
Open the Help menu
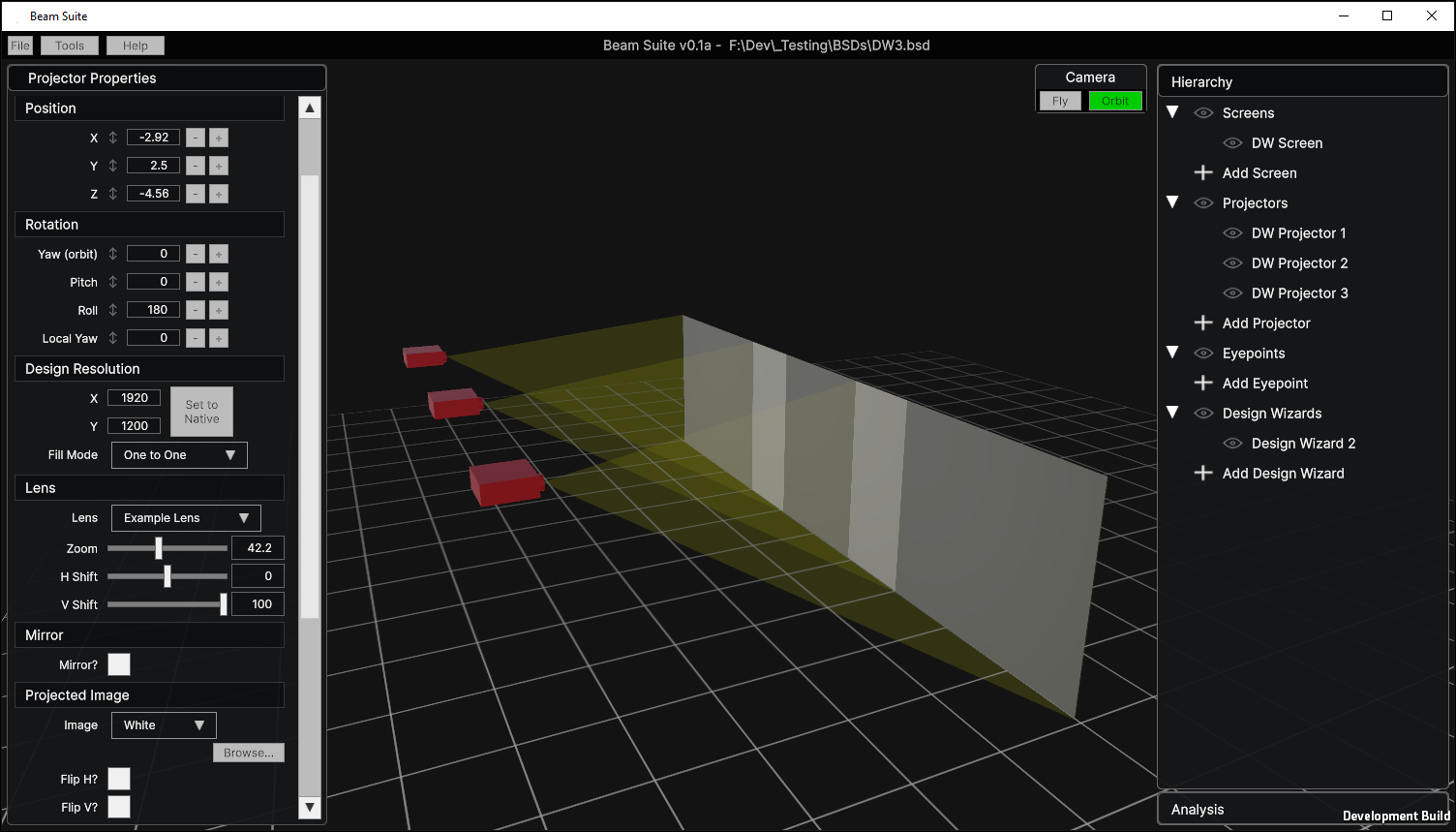[136, 46]
